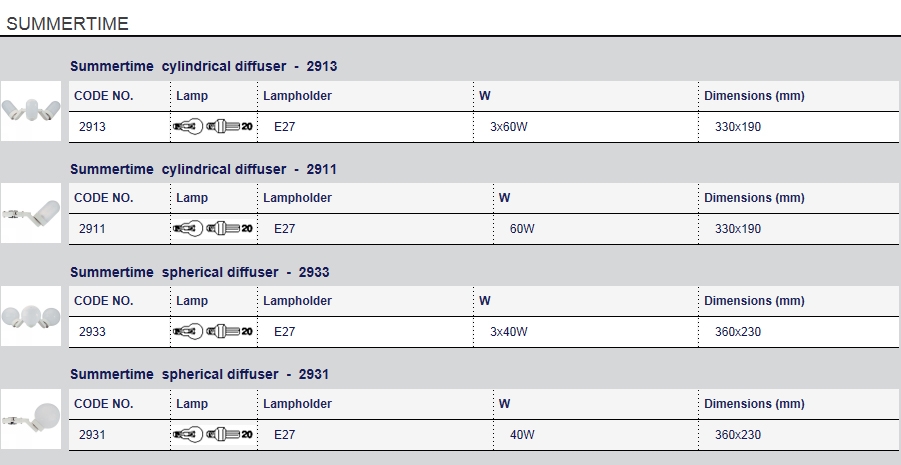Image resolution: width=901 pixels, height=465 pixels.
Task: Click the compact fluorescent lamp icon in row 2931
Action: point(229,435)
